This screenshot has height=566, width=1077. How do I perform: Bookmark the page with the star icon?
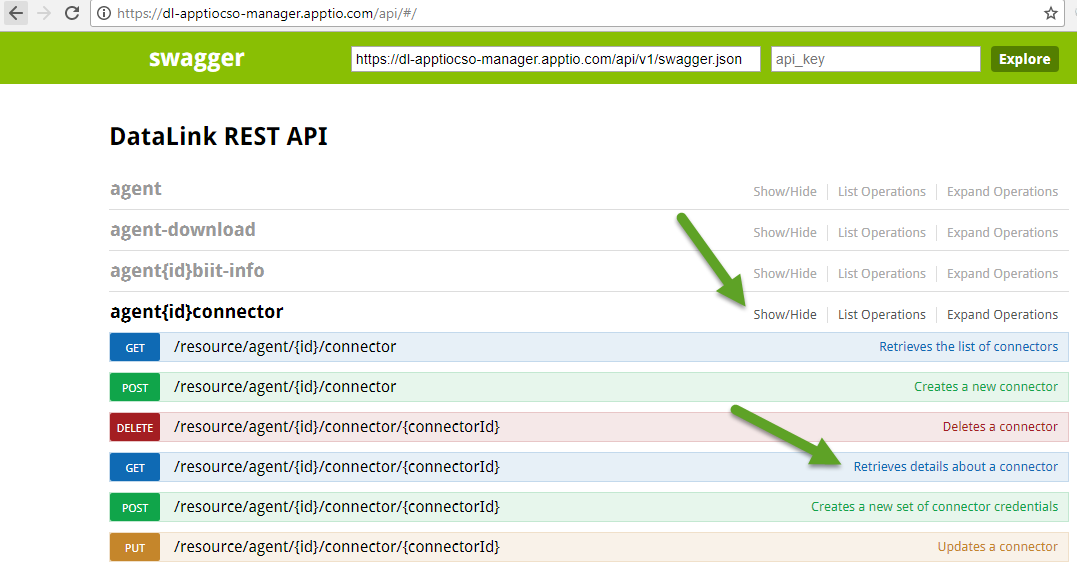pos(1050,13)
